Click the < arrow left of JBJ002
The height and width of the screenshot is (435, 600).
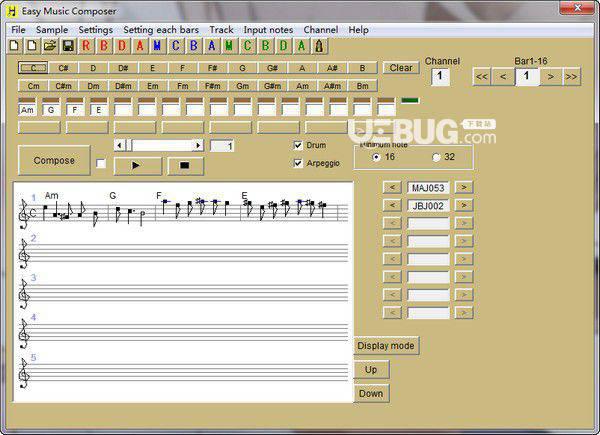pos(392,205)
